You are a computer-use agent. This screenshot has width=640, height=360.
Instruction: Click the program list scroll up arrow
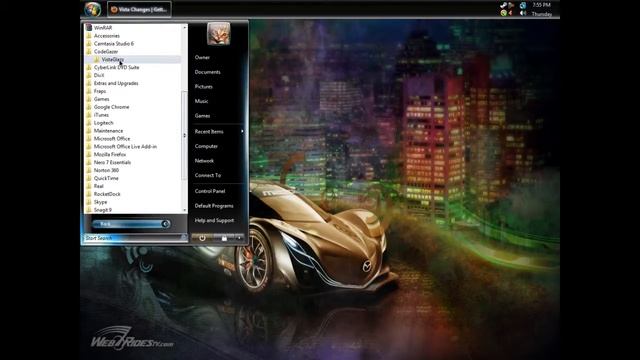pos(184,27)
